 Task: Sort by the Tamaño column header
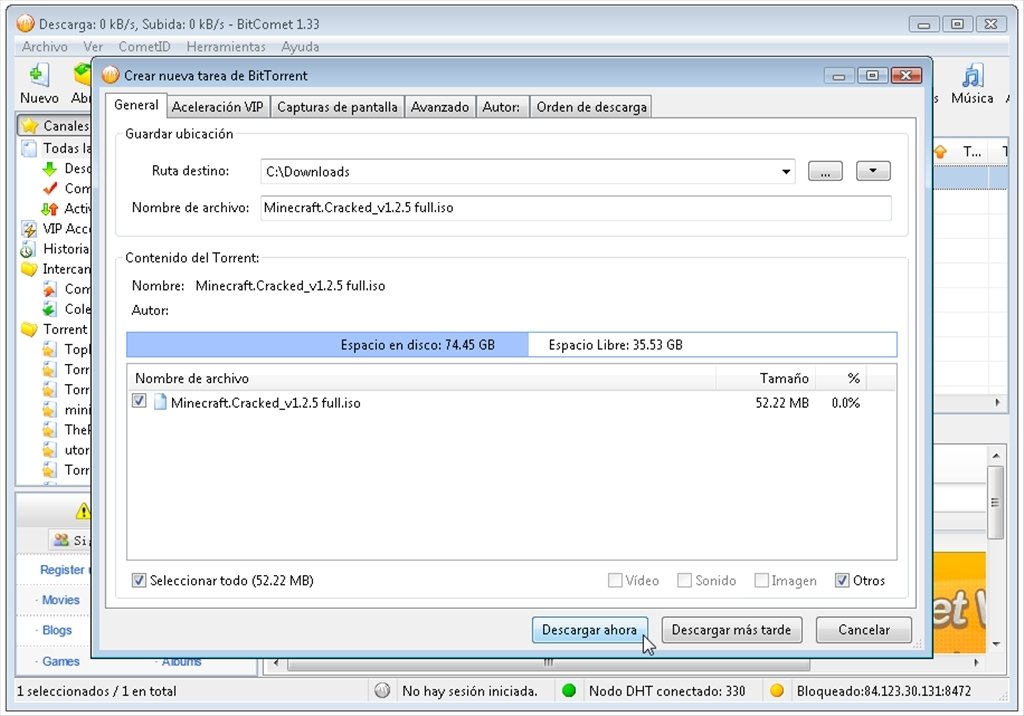[765, 378]
